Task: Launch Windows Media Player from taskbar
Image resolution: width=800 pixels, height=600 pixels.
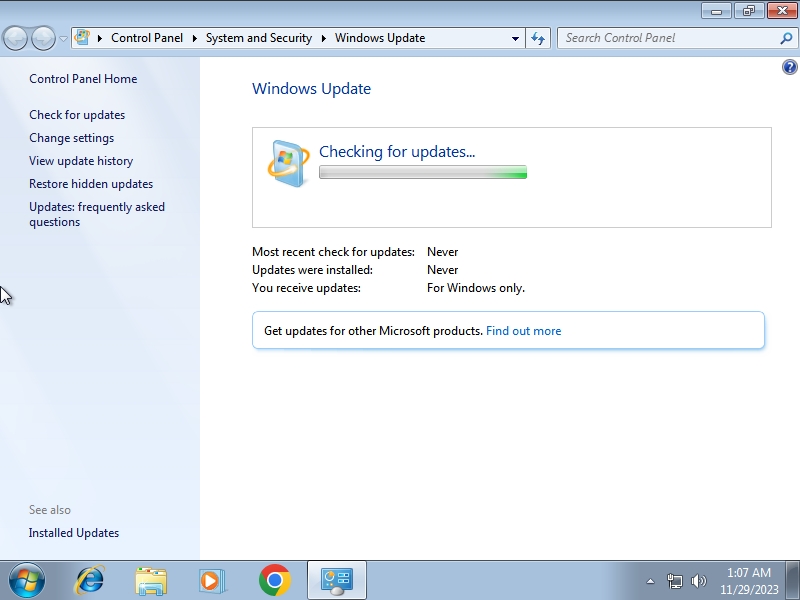Action: pos(212,581)
